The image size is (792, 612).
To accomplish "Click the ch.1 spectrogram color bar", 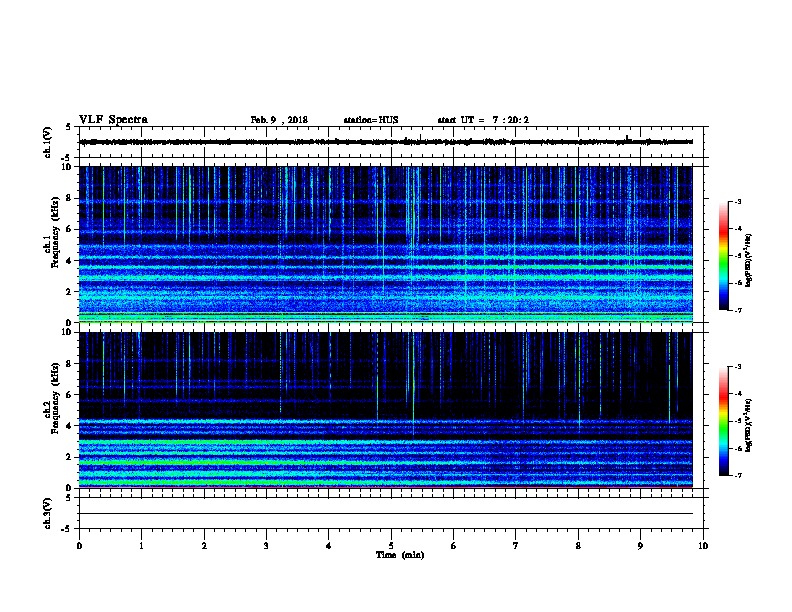I will click(x=724, y=256).
